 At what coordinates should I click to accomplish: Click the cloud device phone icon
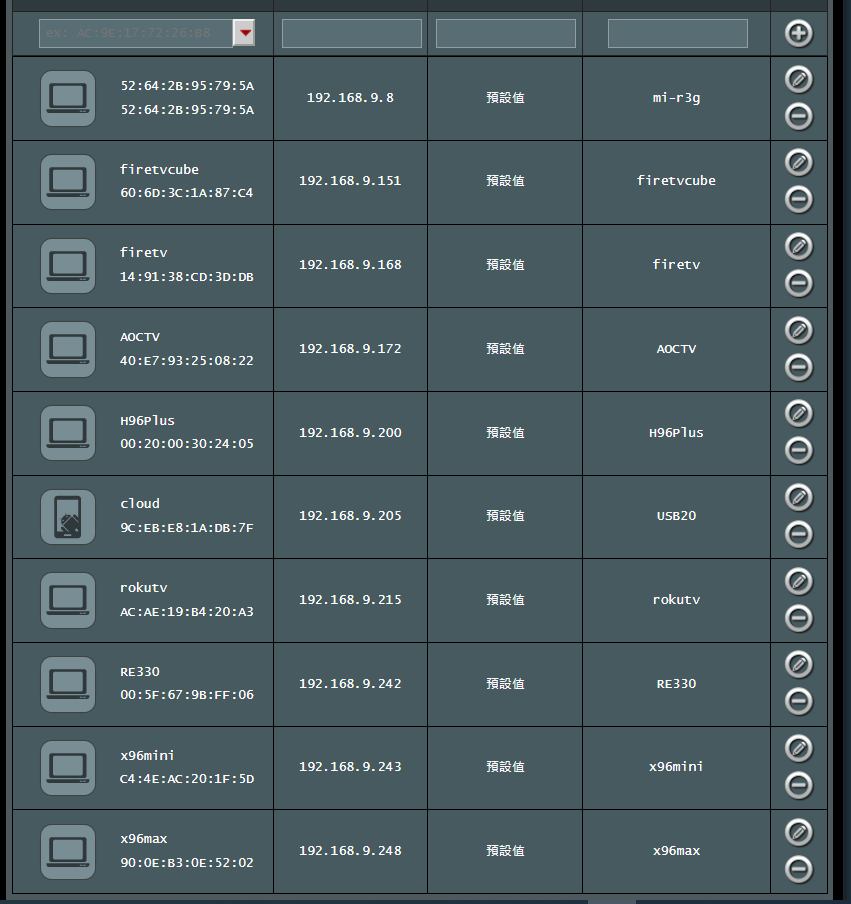[68, 516]
